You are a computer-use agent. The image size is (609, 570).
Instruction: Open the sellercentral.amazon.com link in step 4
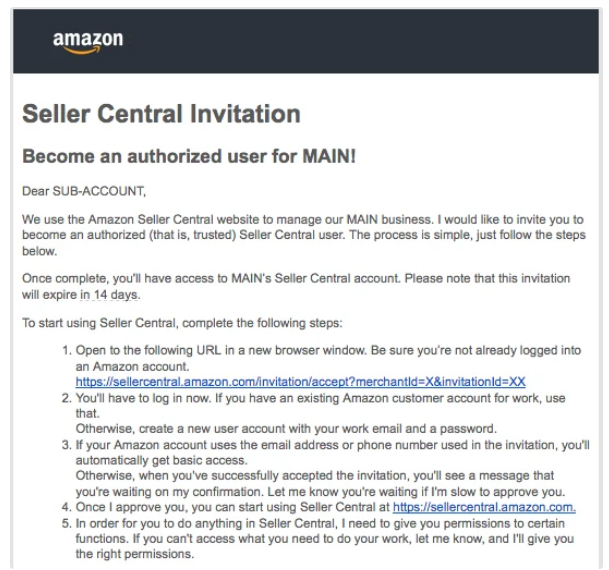(x=484, y=507)
